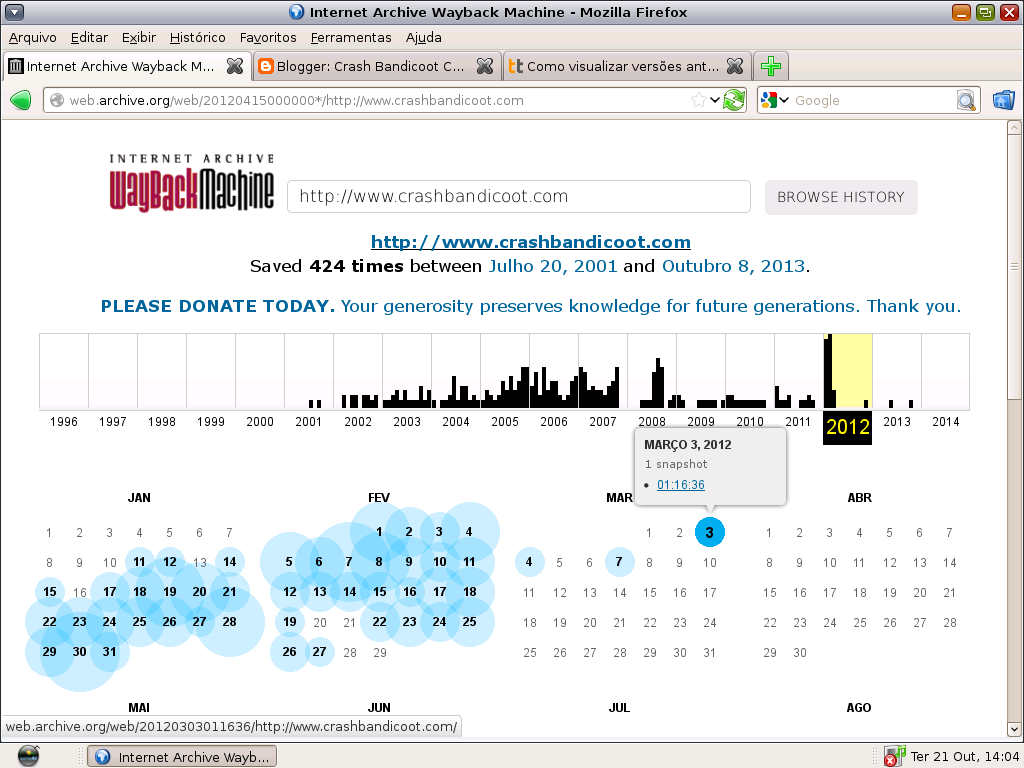Open the Exibir menu
This screenshot has width=1024, height=768.
click(138, 37)
